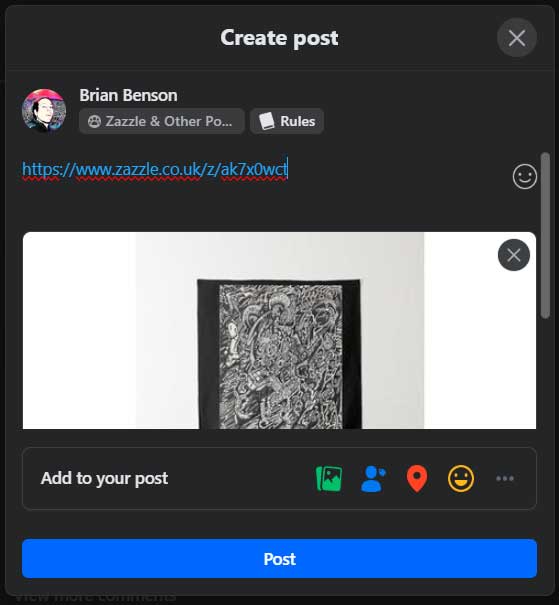Image resolution: width=559 pixels, height=605 pixels.
Task: Click the black-and-white artwork preview thumbnail
Action: tap(280, 354)
